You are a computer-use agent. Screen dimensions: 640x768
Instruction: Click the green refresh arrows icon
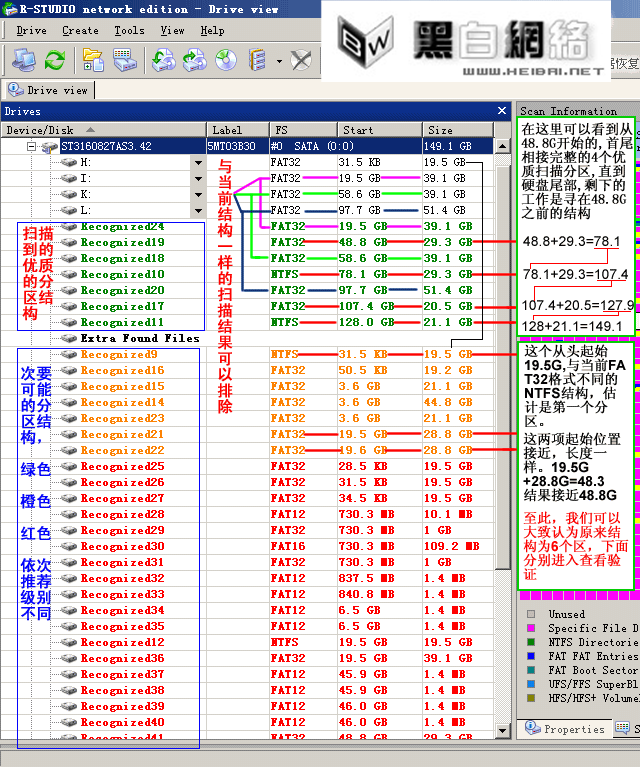55,60
